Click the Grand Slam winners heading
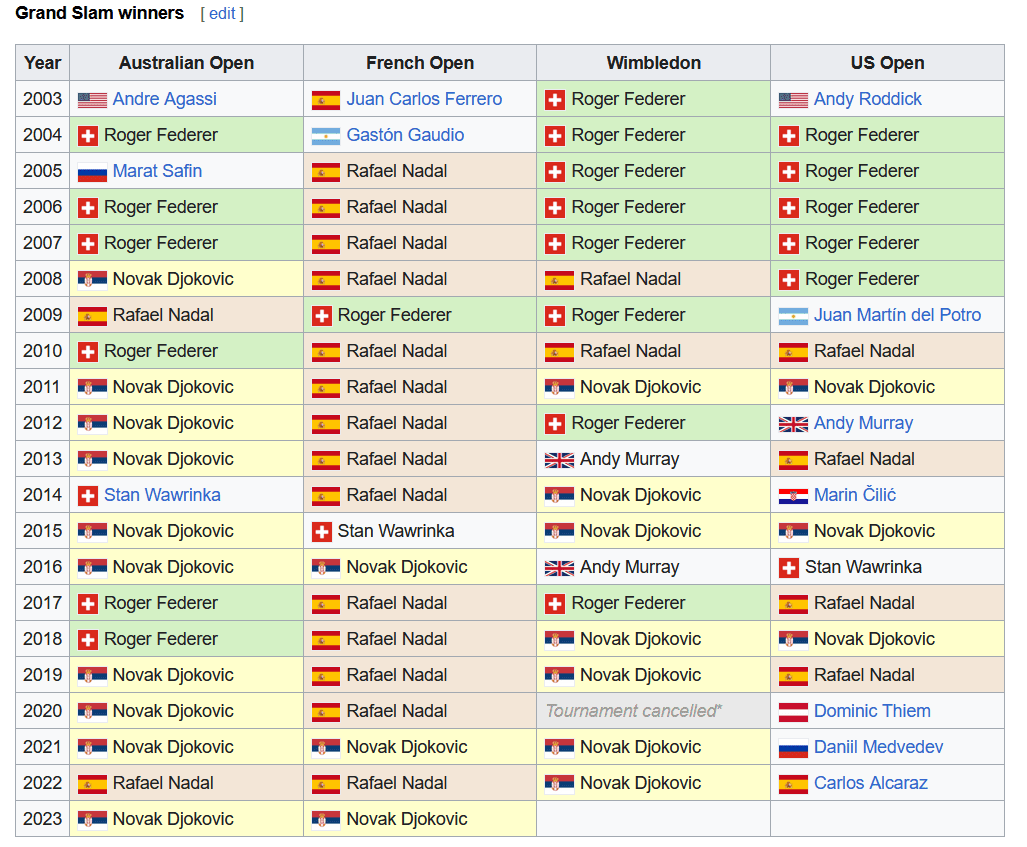 click(x=100, y=13)
